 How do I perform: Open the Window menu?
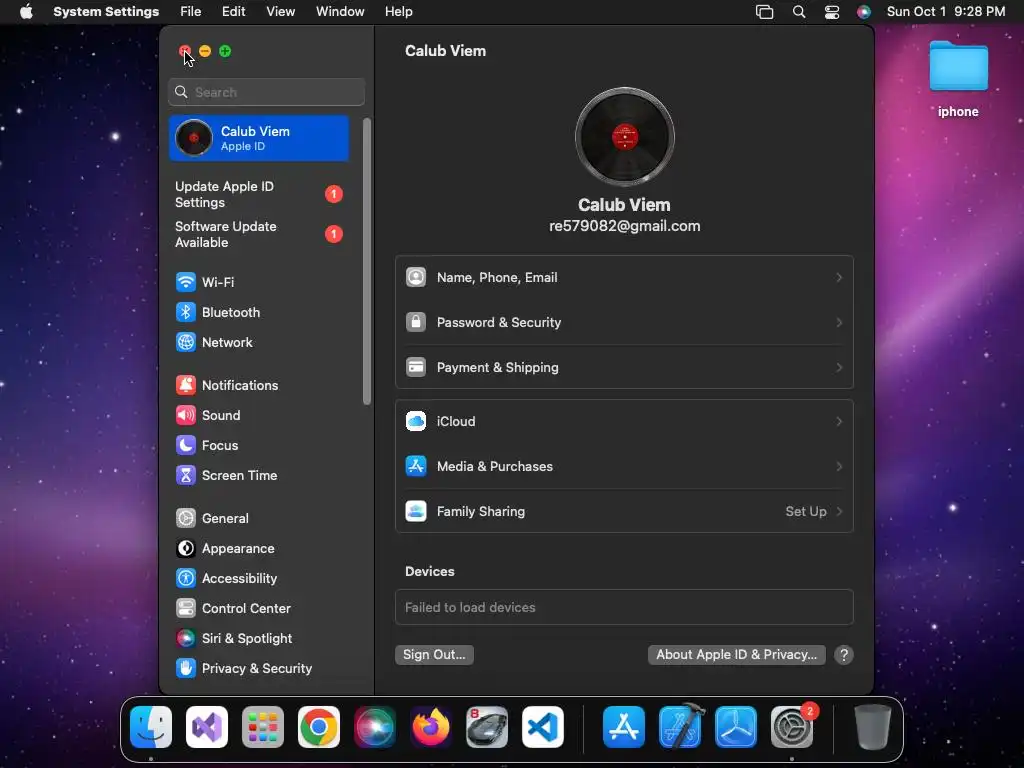(340, 12)
